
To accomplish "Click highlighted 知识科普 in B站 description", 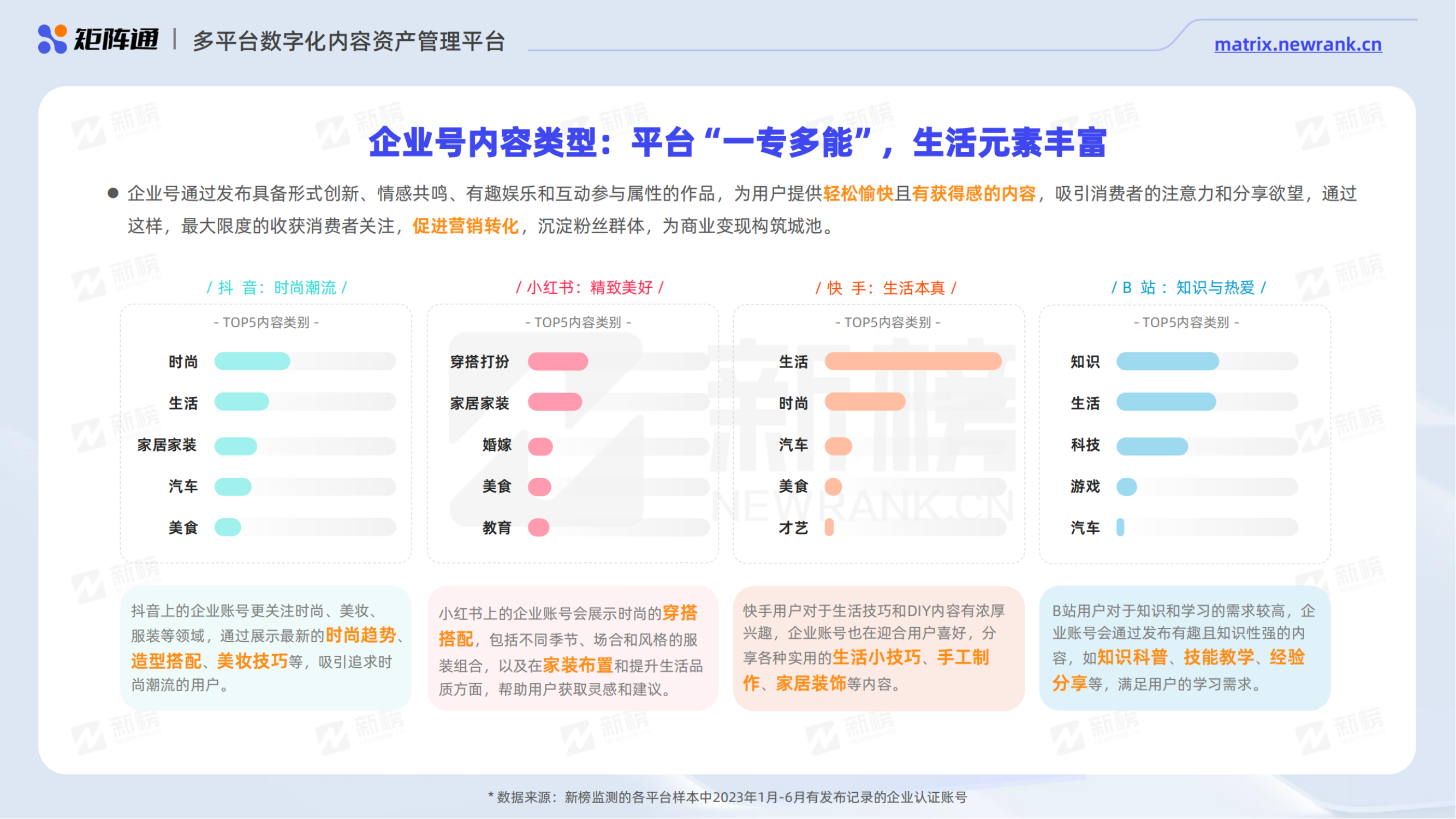I will tap(1132, 657).
